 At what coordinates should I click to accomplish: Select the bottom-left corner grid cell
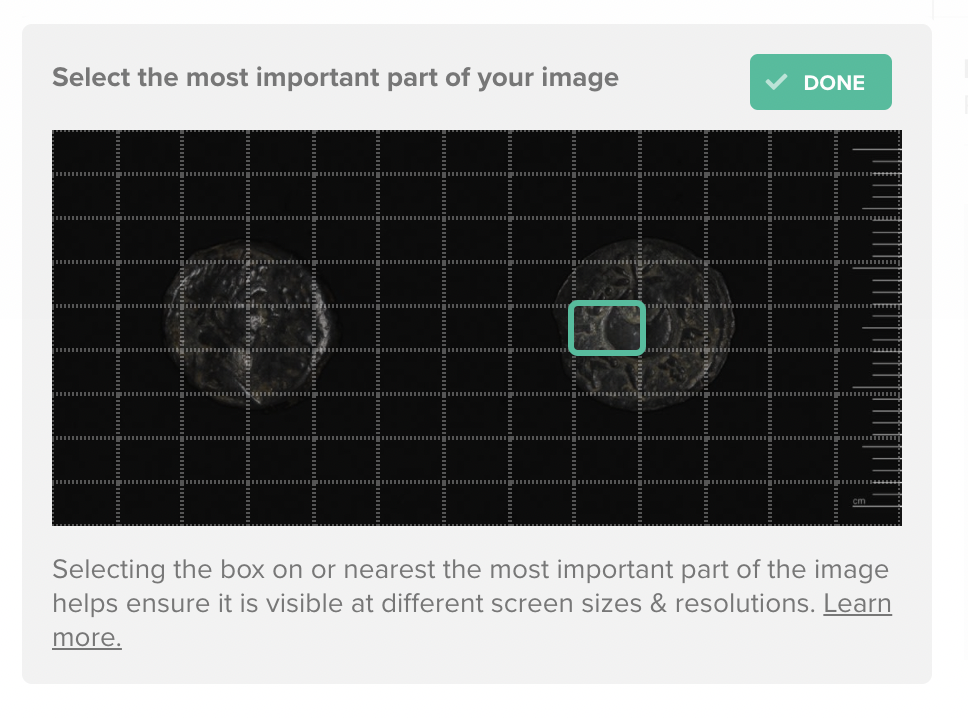point(85,503)
